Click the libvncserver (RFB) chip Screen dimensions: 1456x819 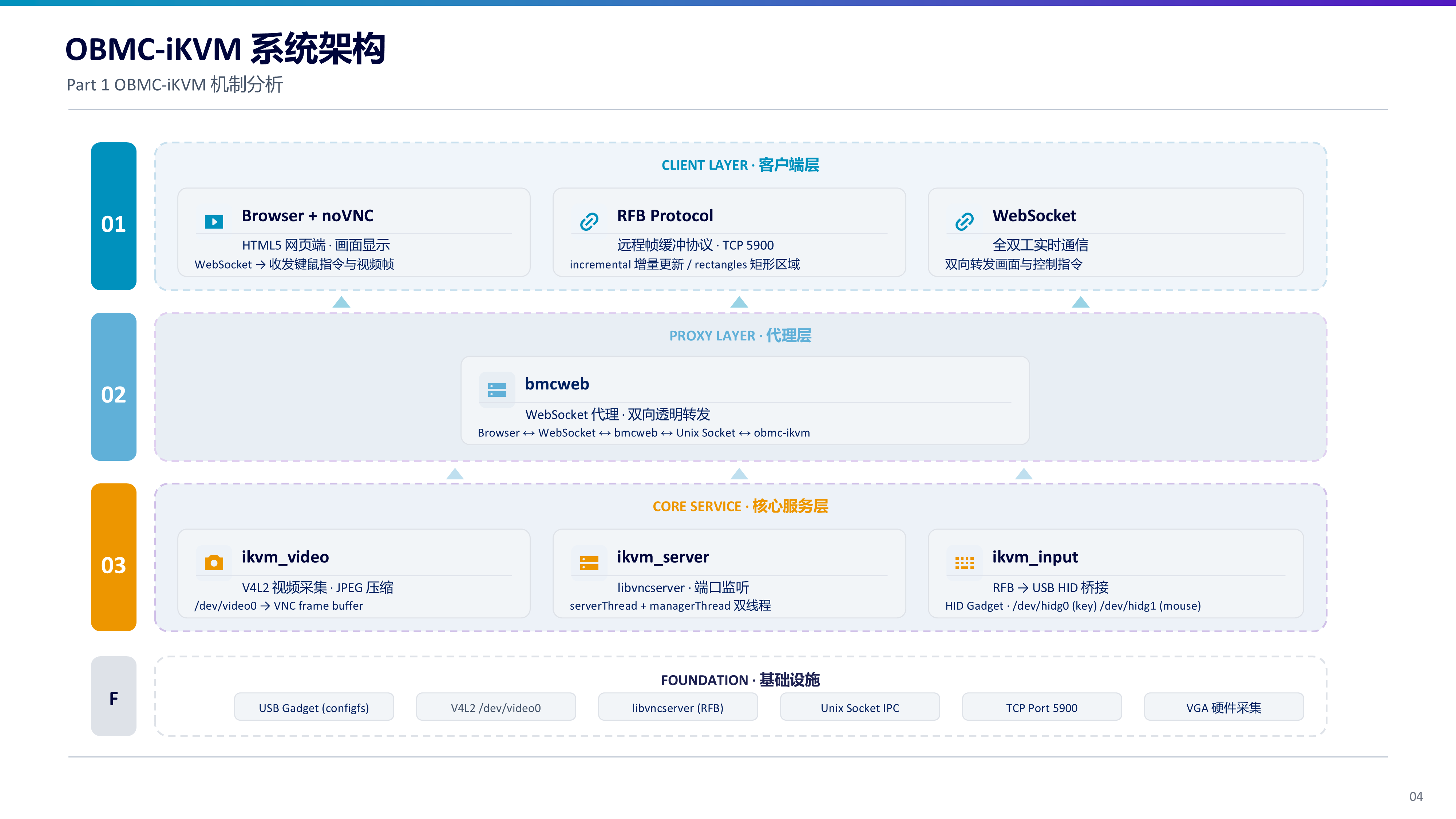point(678,707)
